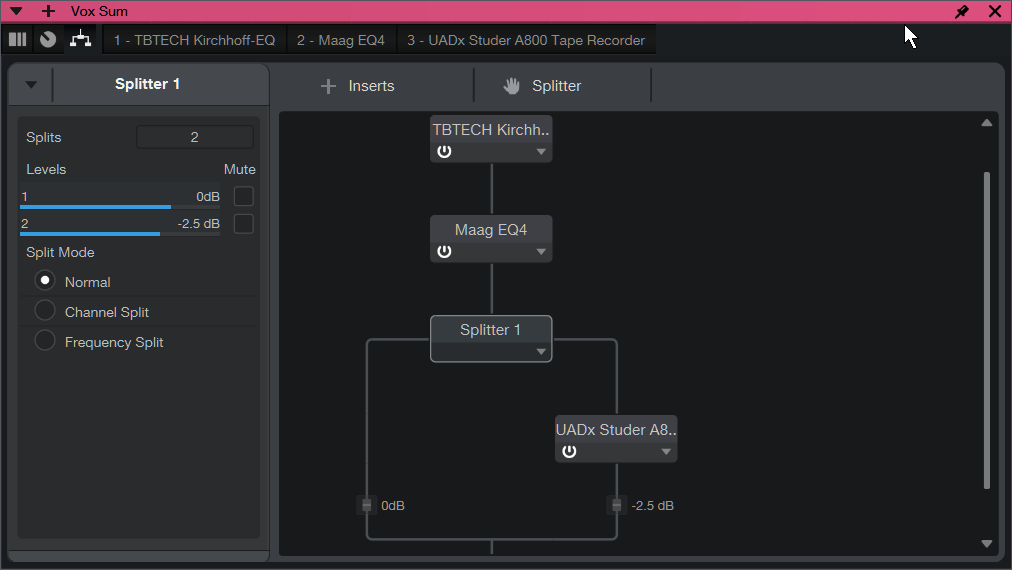Close the Vox Sum window
The image size is (1012, 570).
[x=995, y=11]
